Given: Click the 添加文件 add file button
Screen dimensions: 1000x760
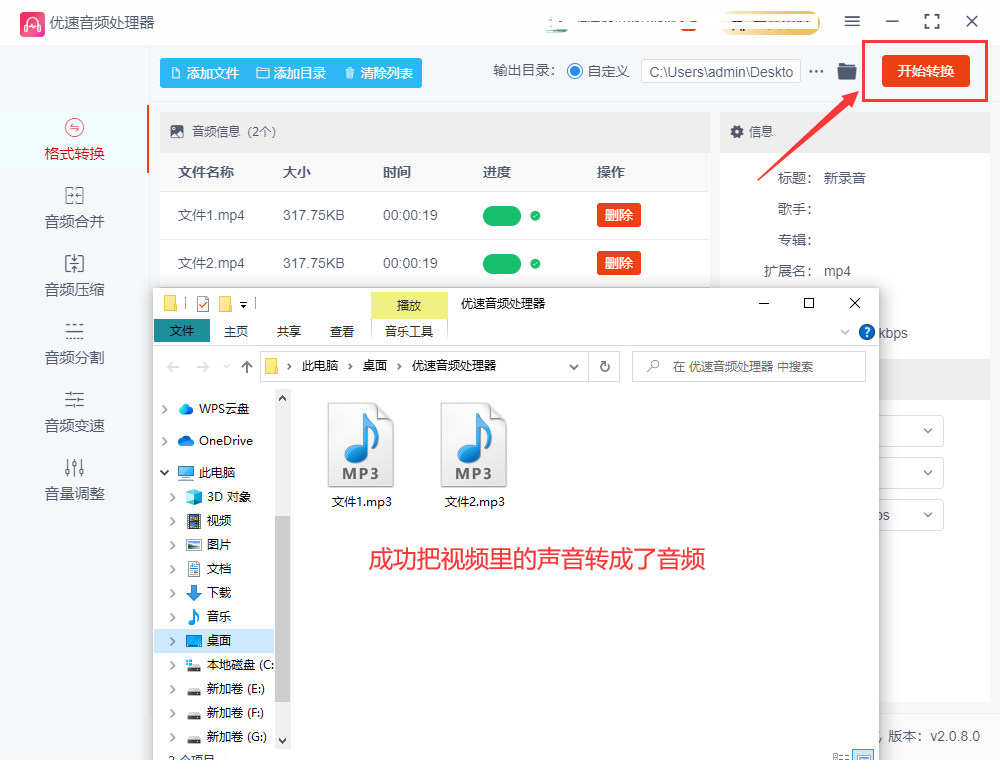Looking at the screenshot, I should [x=205, y=73].
